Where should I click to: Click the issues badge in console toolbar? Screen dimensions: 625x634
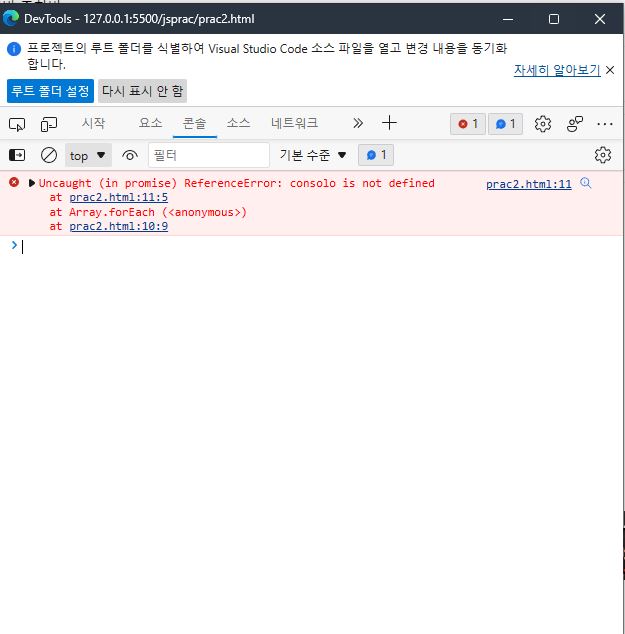(376, 155)
